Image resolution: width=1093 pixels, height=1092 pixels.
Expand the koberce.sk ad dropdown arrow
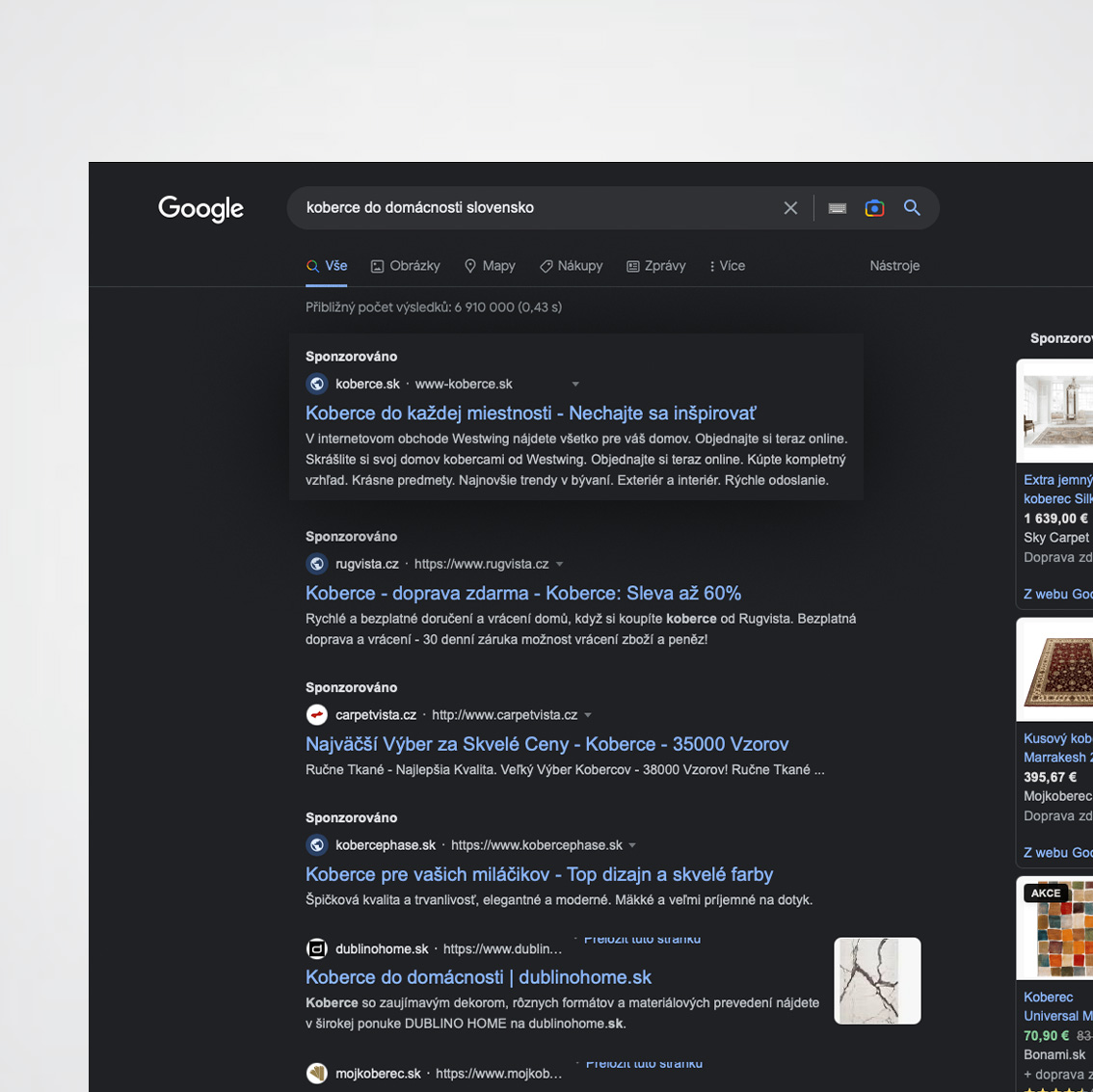(x=575, y=384)
